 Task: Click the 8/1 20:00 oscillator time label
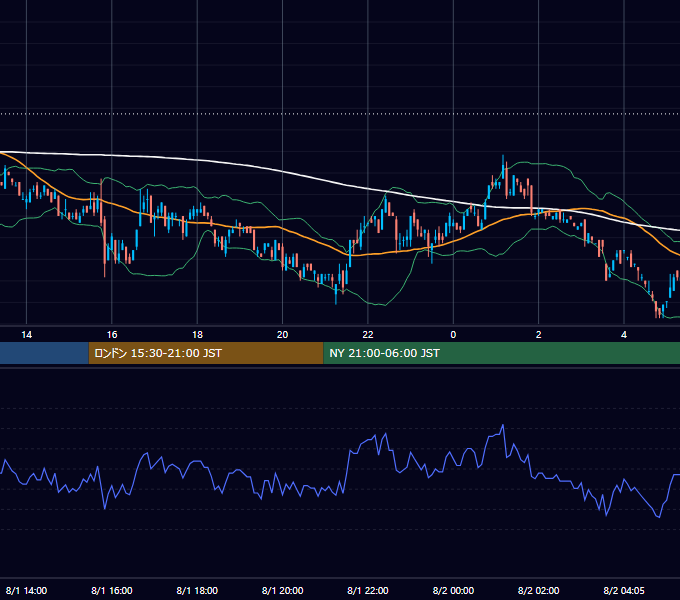click(x=282, y=590)
